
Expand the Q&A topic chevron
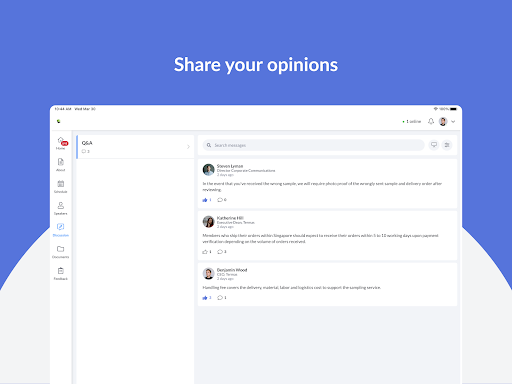(188, 147)
